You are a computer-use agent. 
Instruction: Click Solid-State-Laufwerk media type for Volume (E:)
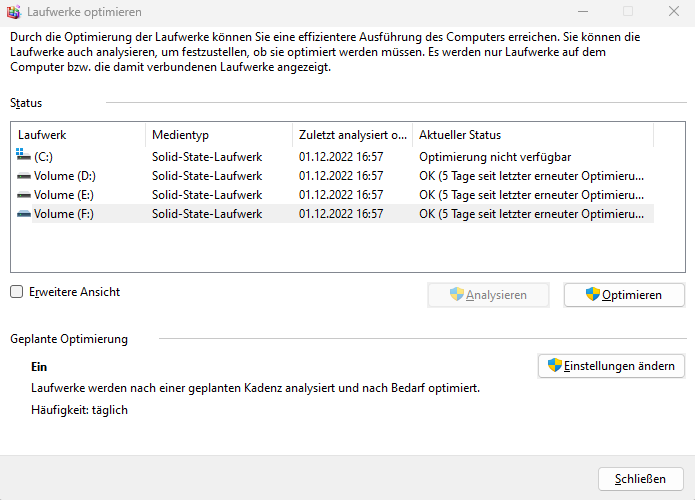click(207, 195)
